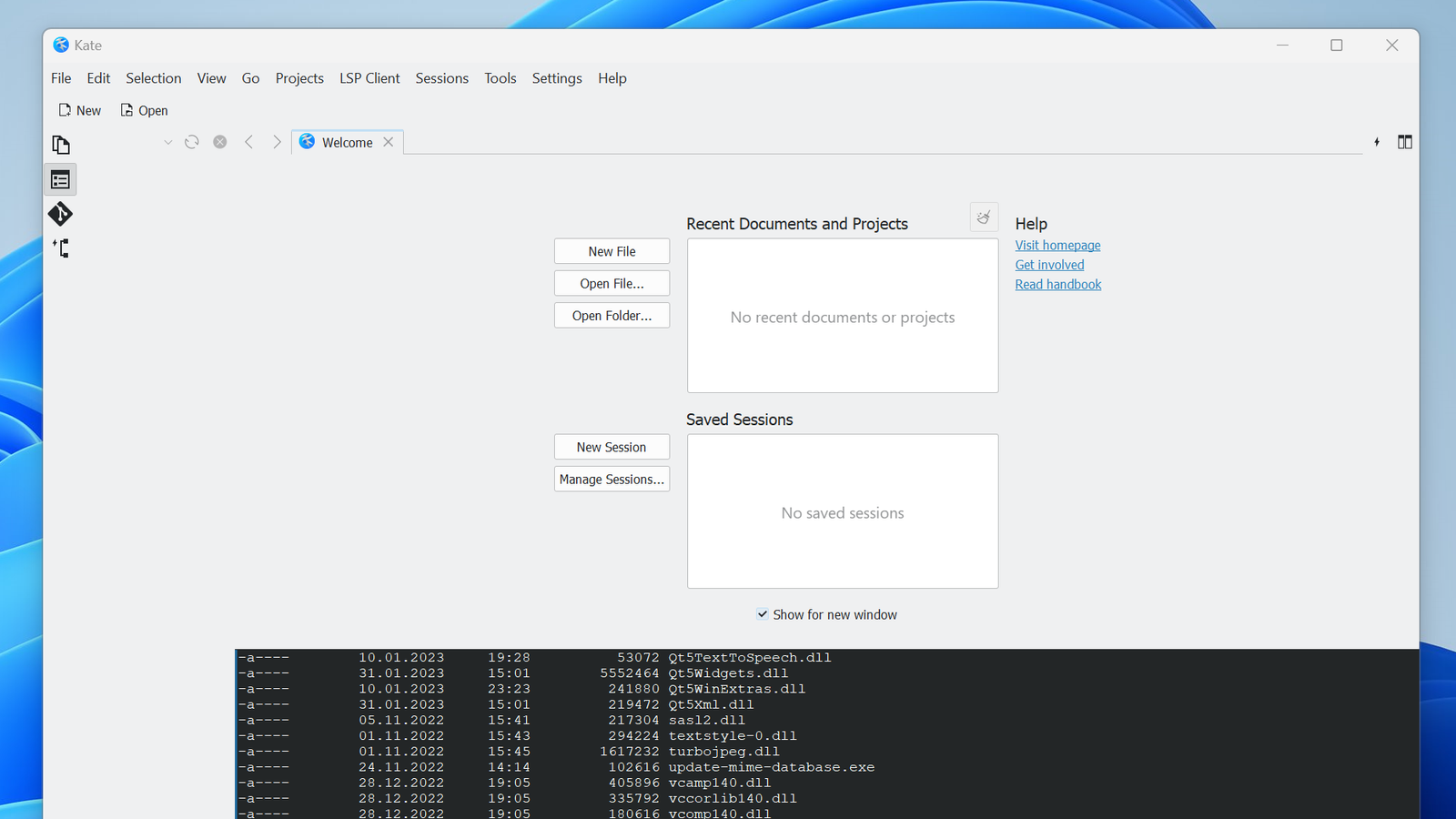
Task: Close the Welcome tab
Action: (388, 142)
